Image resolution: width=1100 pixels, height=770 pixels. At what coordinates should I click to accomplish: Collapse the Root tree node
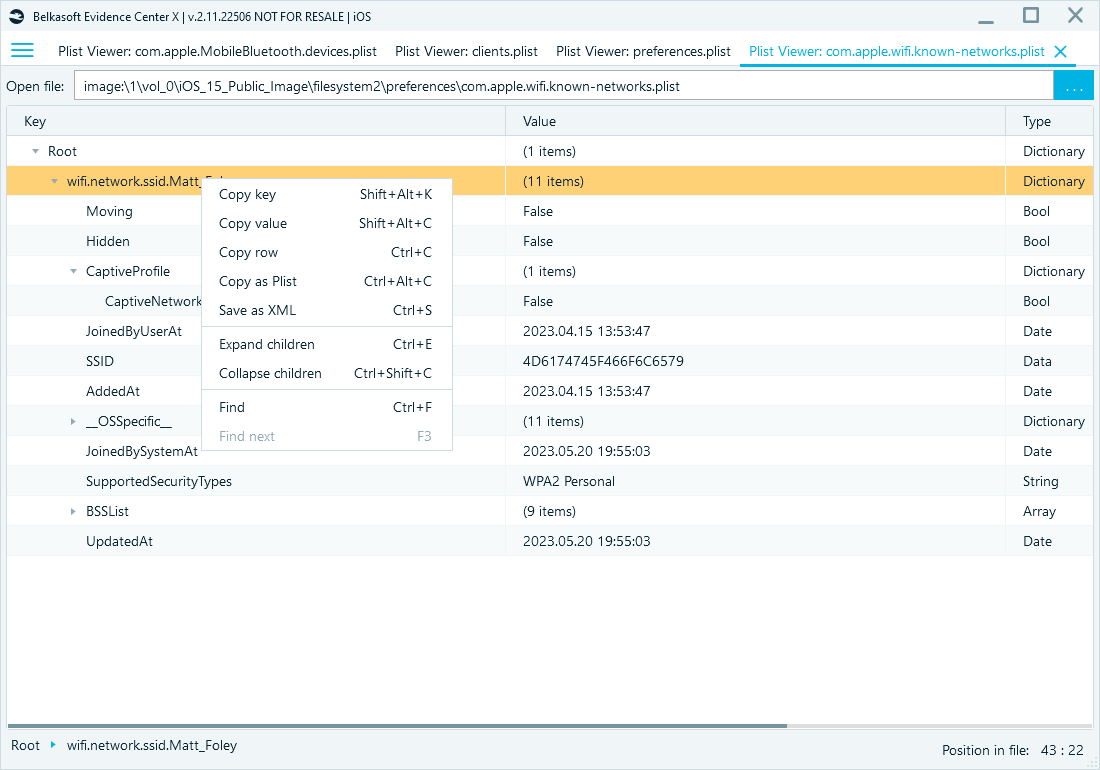pos(35,151)
